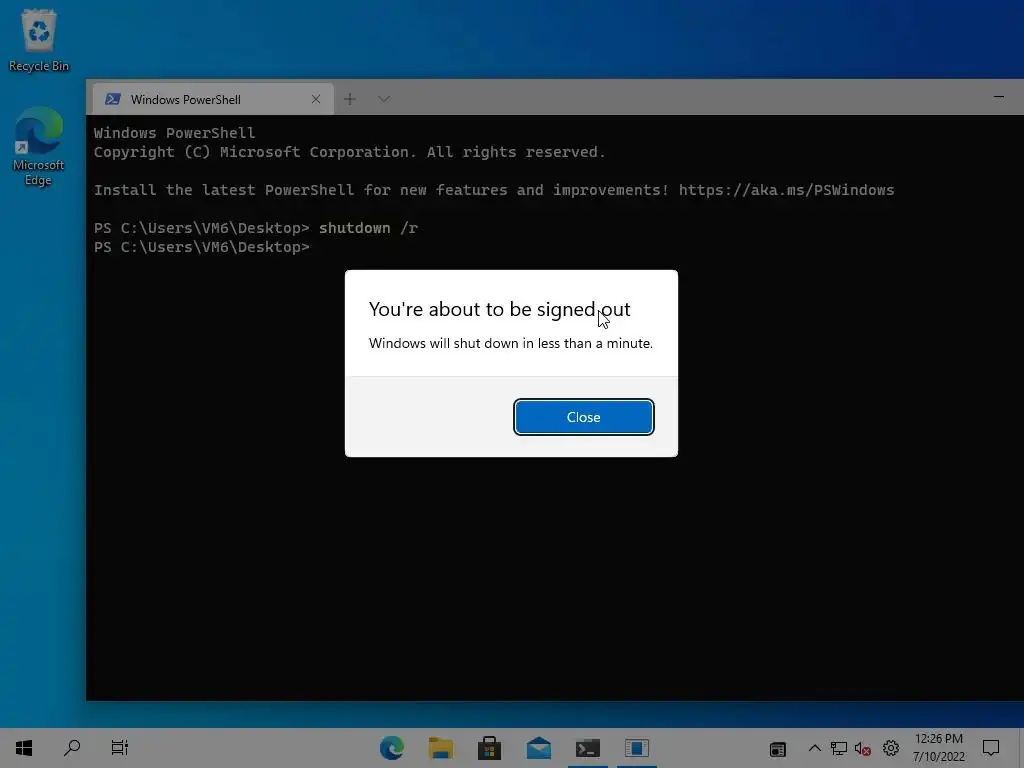
Task: Click 'Windows will shut down' message text
Action: click(511, 344)
